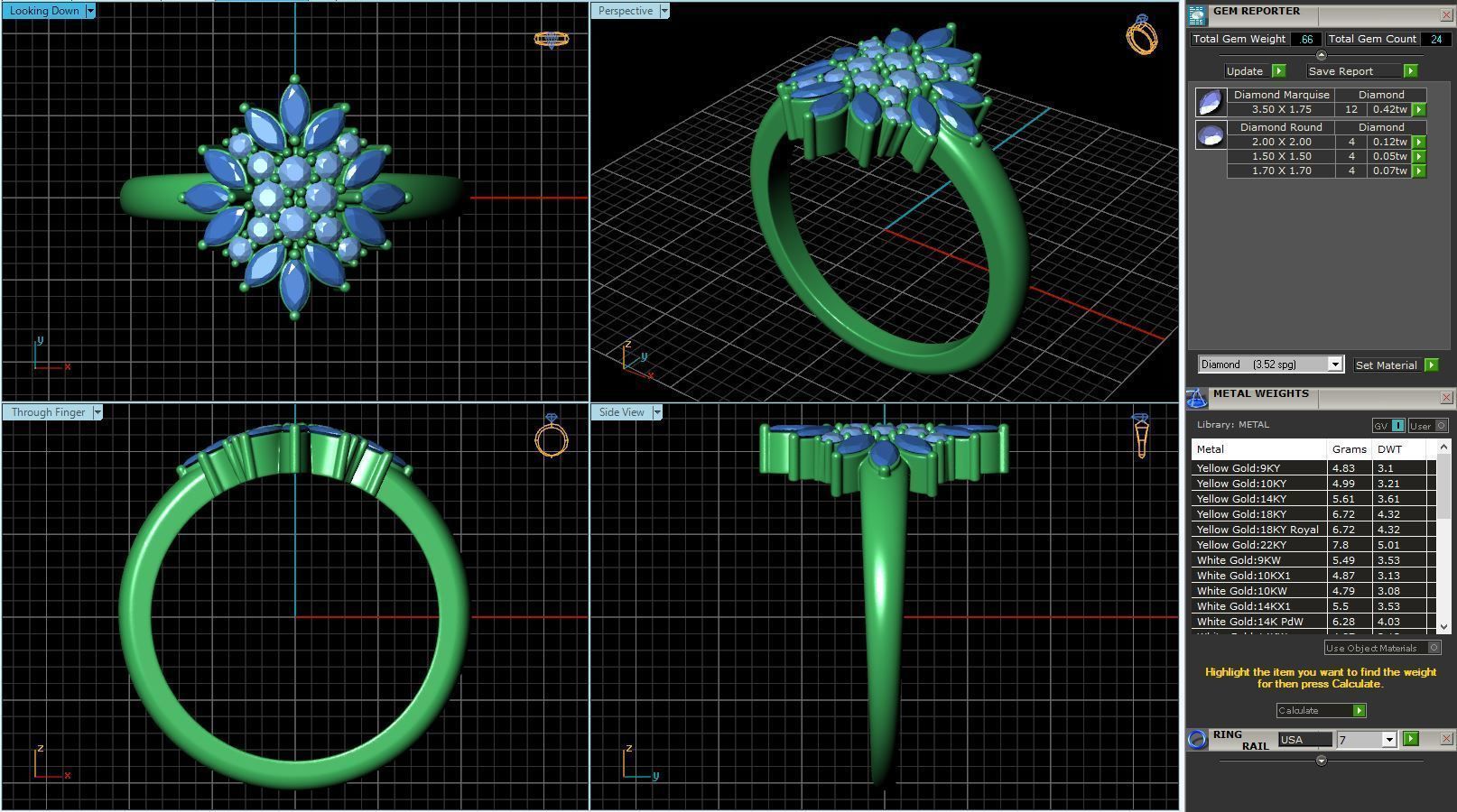
Task: Close the Metal Weights panel
Action: coord(1445,398)
